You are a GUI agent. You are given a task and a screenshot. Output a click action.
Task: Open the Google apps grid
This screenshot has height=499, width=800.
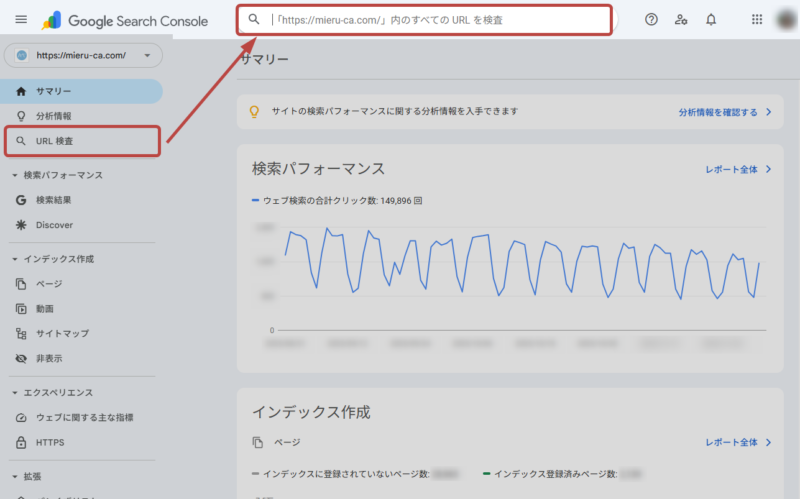tap(756, 19)
